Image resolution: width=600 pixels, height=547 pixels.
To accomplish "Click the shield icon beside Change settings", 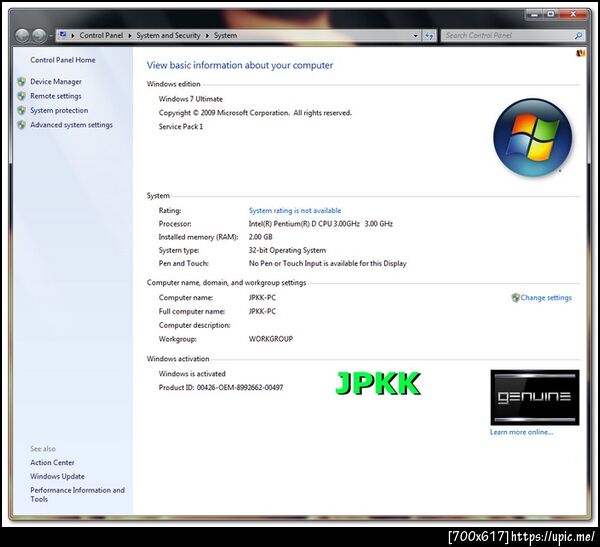I will click(515, 297).
